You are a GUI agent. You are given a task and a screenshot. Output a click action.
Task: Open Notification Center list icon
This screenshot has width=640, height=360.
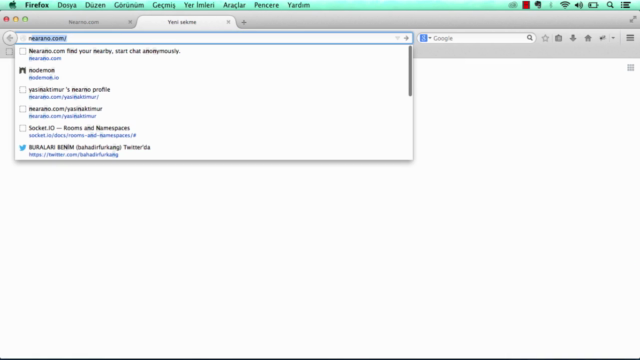click(x=625, y=5)
